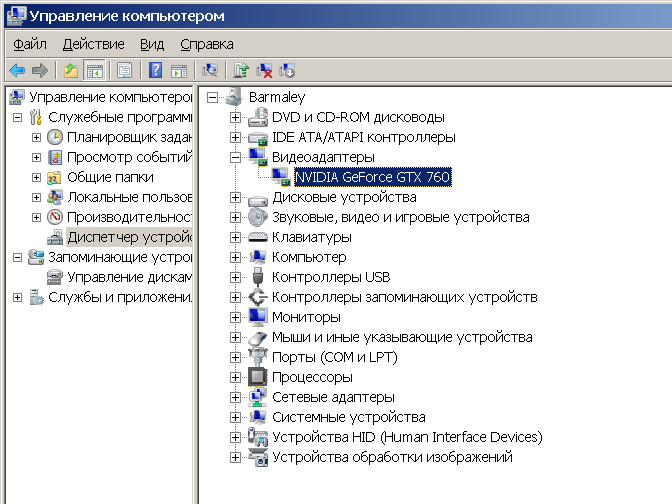Collapse the Видеоадаптеры node
Viewport: 672px width, 504px height.
click(235, 157)
